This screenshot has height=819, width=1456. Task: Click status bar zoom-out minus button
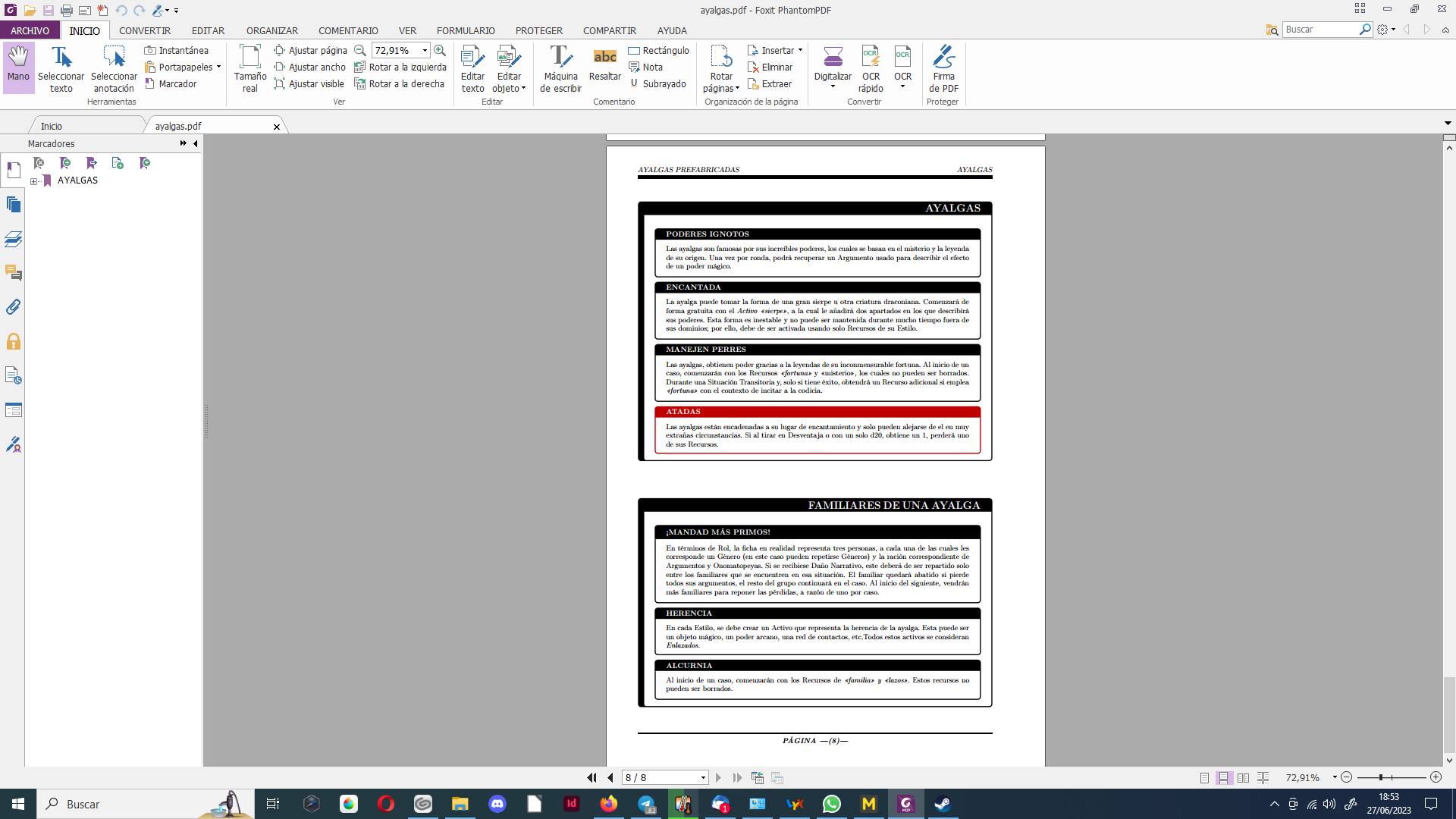[1346, 777]
